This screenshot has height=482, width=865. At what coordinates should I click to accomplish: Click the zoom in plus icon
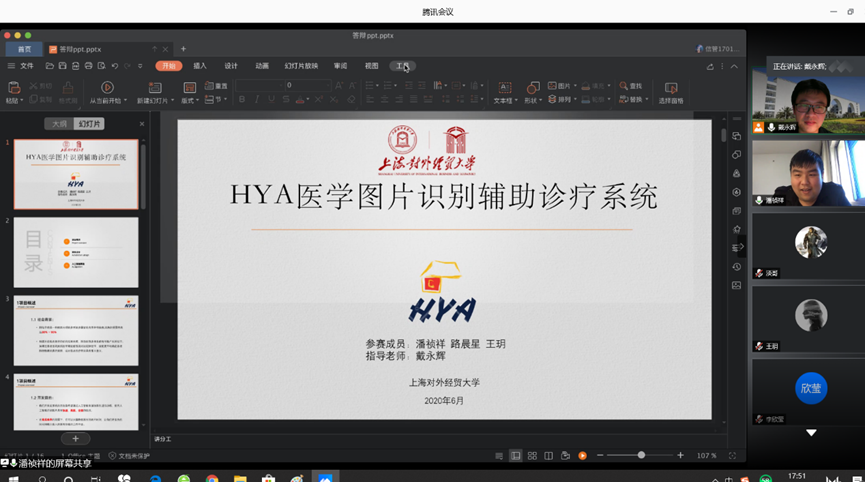pos(681,456)
